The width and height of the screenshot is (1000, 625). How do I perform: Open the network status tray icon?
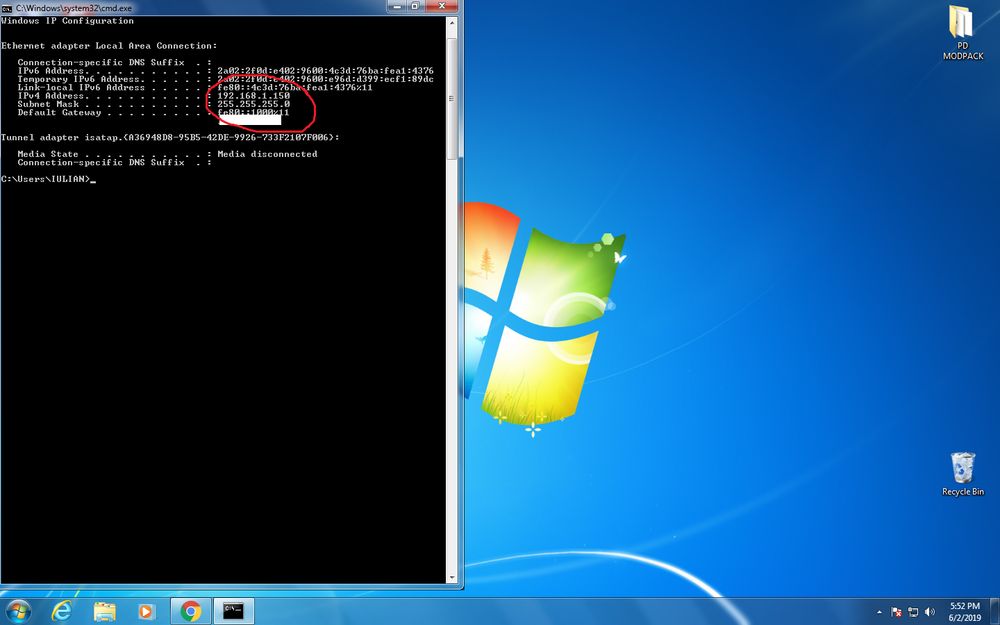913,612
